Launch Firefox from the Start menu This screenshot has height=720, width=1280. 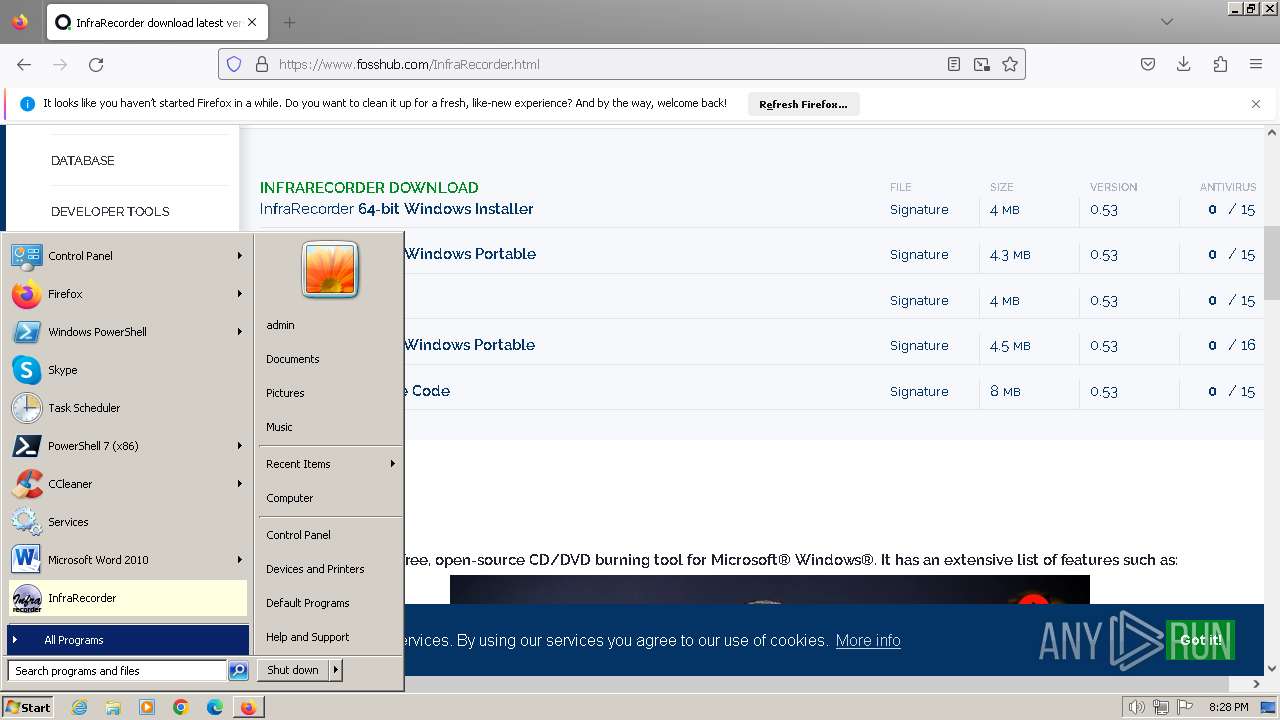[127, 294]
